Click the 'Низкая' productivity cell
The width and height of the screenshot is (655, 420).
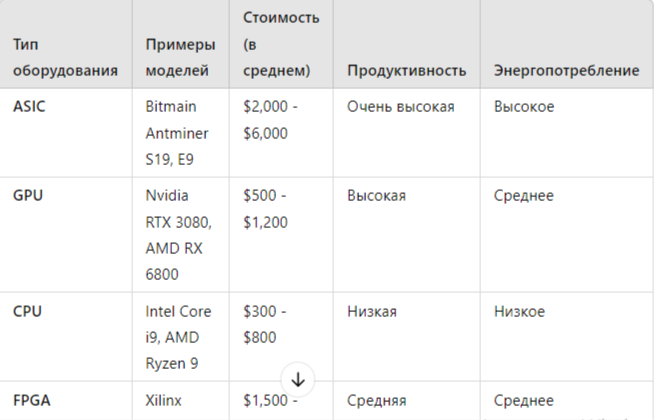[x=407, y=337]
